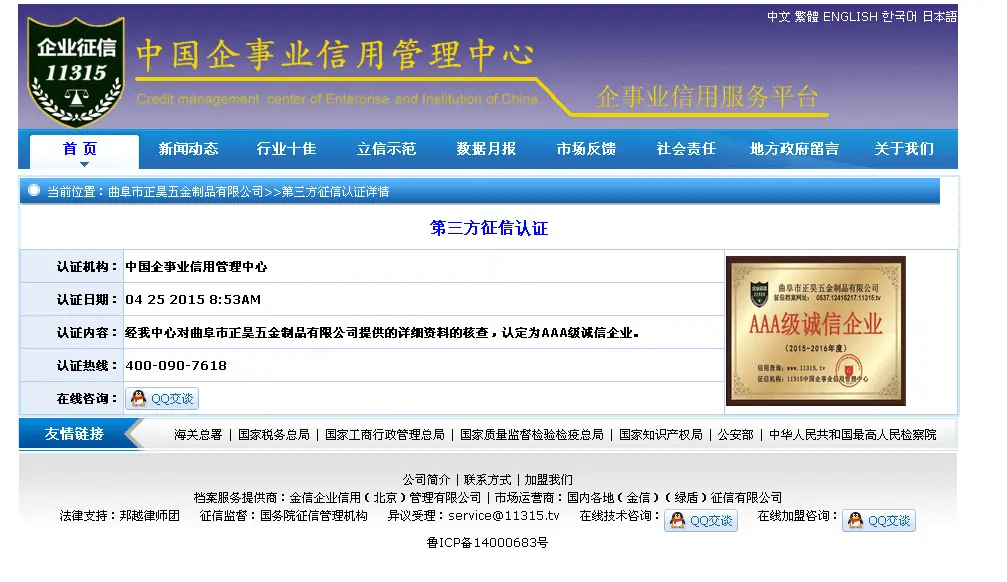This screenshot has height=582, width=1007.
Task: Click the 企业征信 11315 shield logo
Action: [76, 71]
